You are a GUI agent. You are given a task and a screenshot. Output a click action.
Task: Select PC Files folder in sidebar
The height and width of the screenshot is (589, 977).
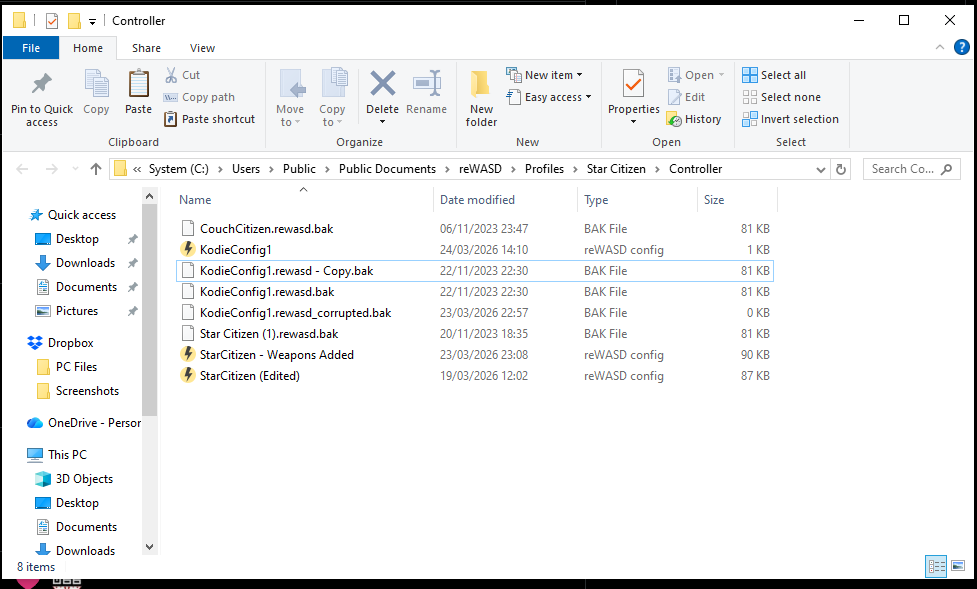click(x=67, y=367)
